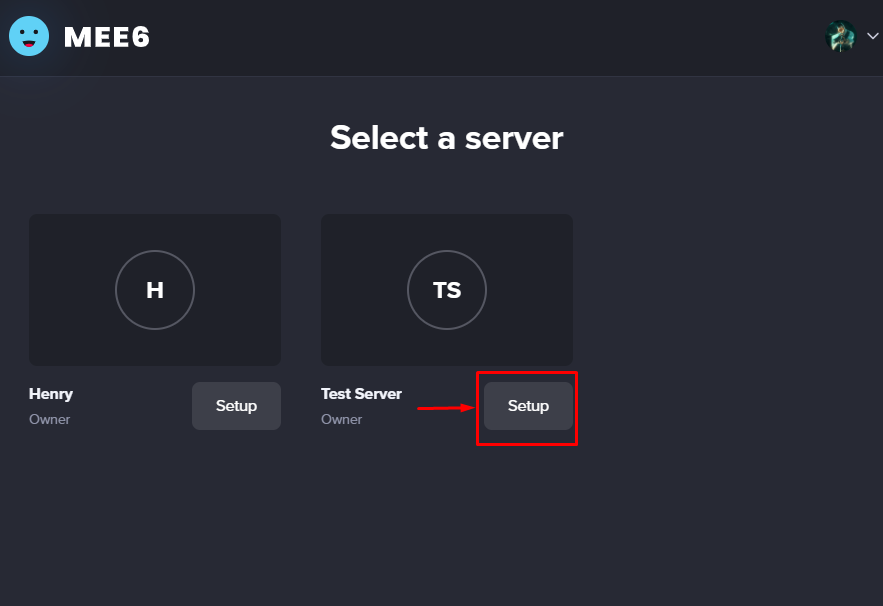Screen dimensions: 883x606
Task: Click the Select a server heading
Action: coord(447,137)
